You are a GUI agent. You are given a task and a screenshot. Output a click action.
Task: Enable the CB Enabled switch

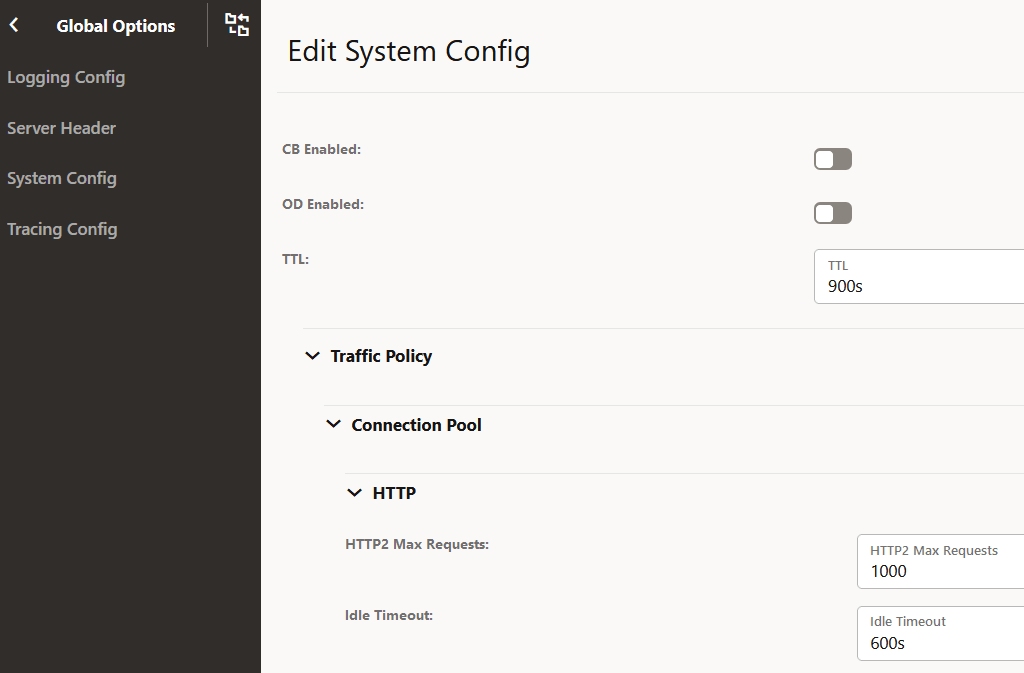click(832, 158)
